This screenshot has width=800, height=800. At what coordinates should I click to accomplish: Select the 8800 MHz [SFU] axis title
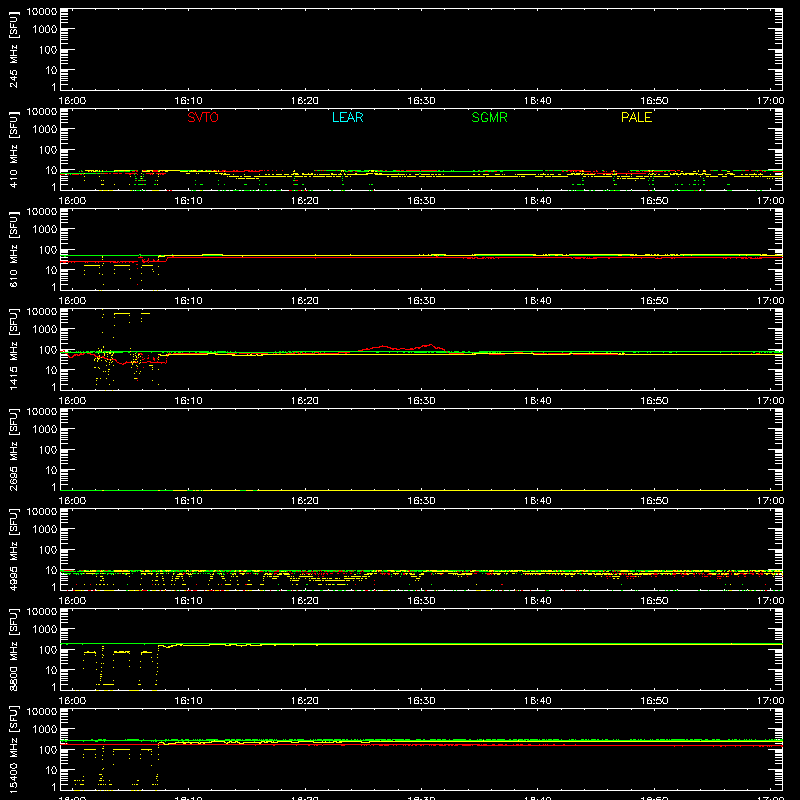point(13,650)
